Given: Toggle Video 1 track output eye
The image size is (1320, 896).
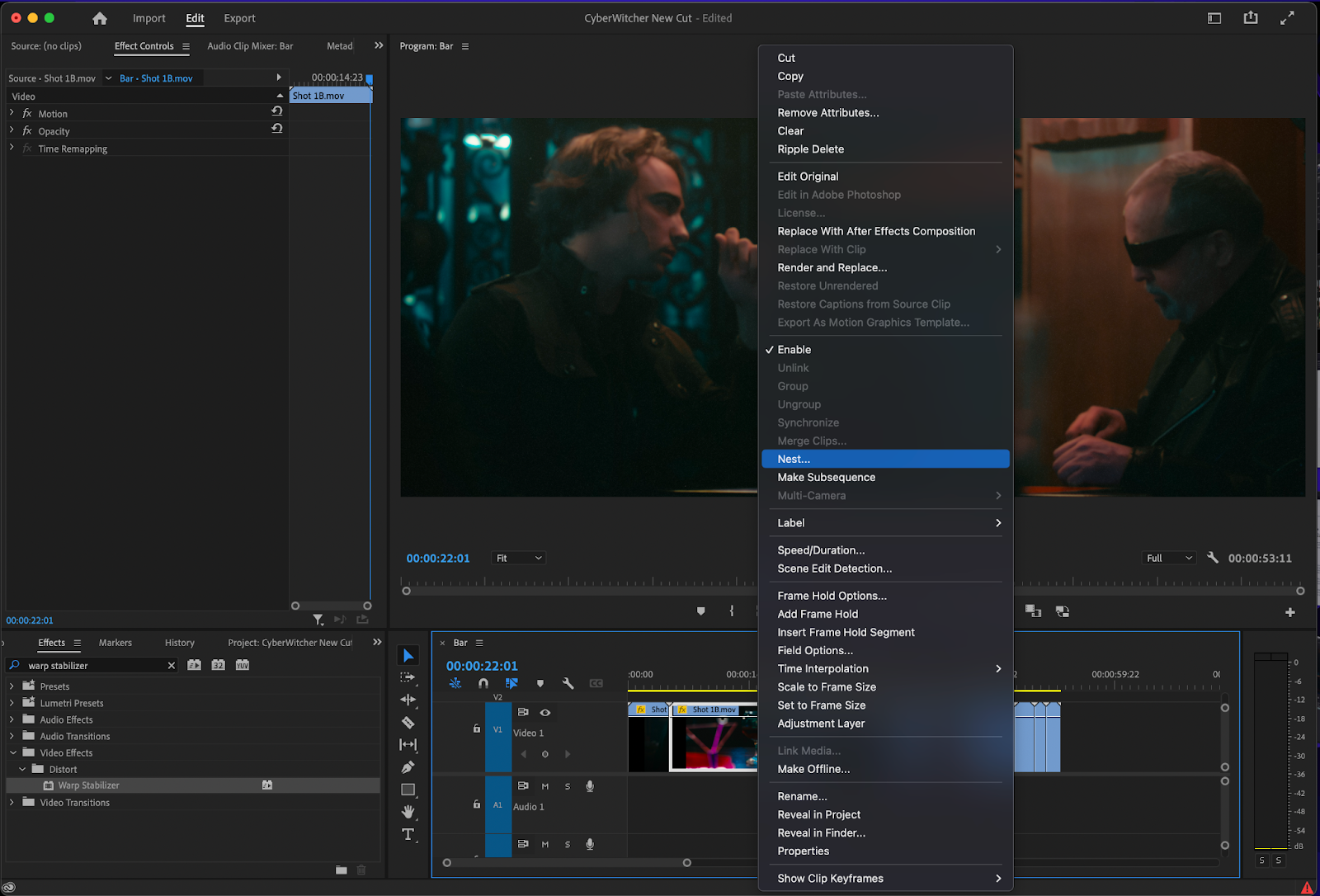Looking at the screenshot, I should (x=545, y=712).
